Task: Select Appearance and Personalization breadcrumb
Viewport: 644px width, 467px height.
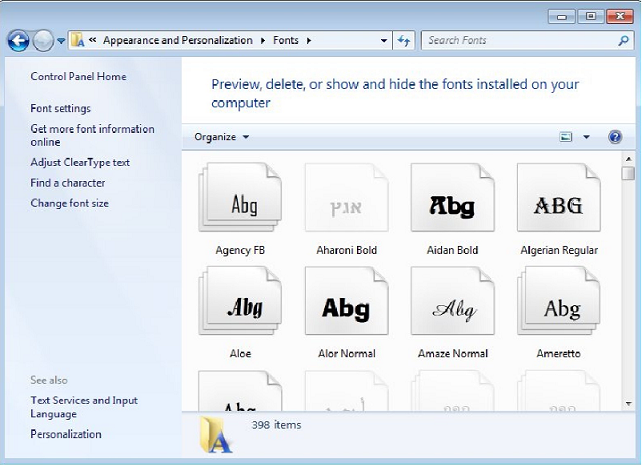Action: [177, 40]
